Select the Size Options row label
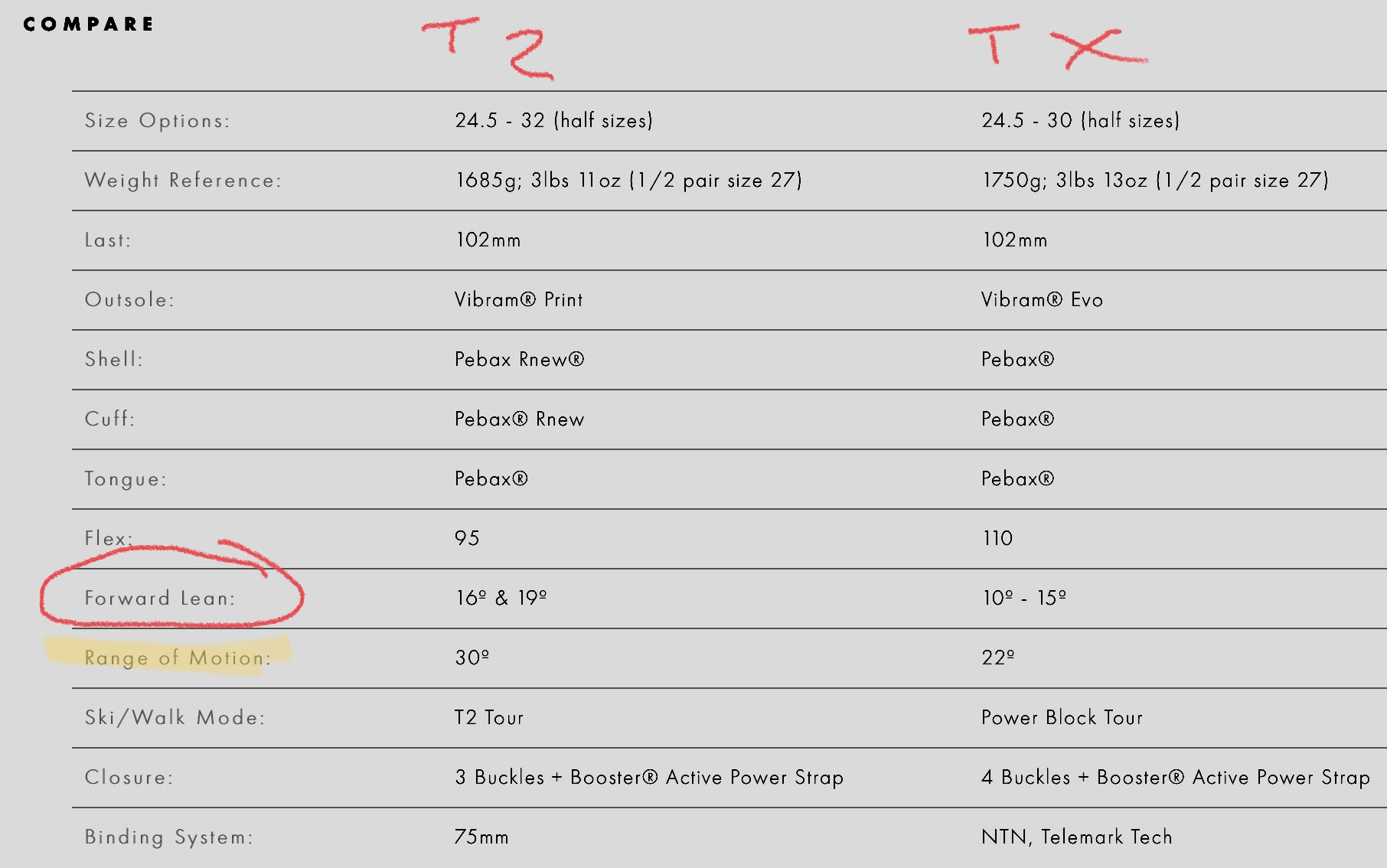Screen dimensions: 1387x868 click(157, 121)
